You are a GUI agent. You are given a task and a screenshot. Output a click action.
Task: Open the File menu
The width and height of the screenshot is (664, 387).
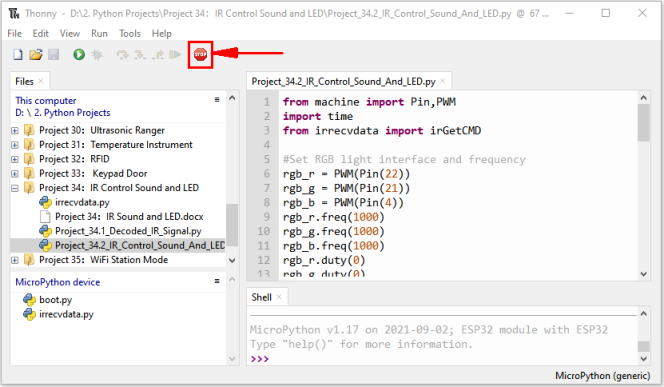[x=14, y=33]
